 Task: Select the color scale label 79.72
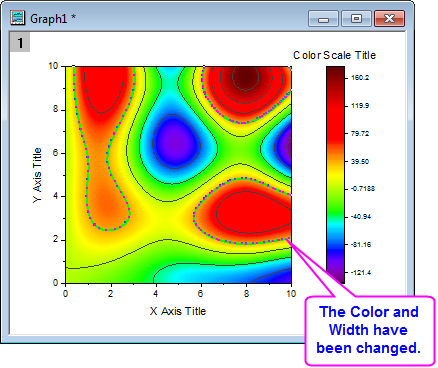[360, 134]
